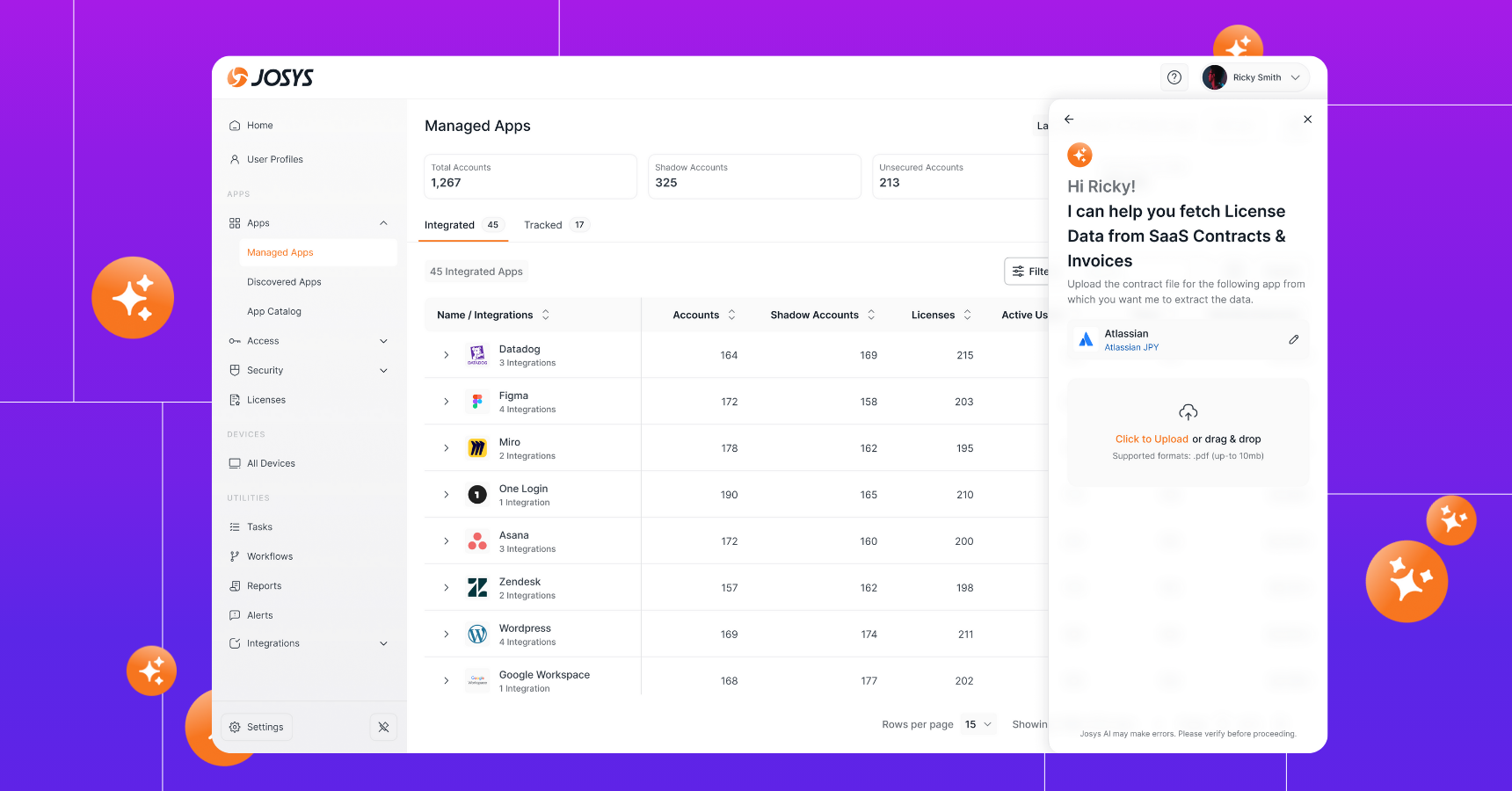Click the Unsecured Accounts card
This screenshot has height=791, width=1512.
pyautogui.click(x=961, y=177)
